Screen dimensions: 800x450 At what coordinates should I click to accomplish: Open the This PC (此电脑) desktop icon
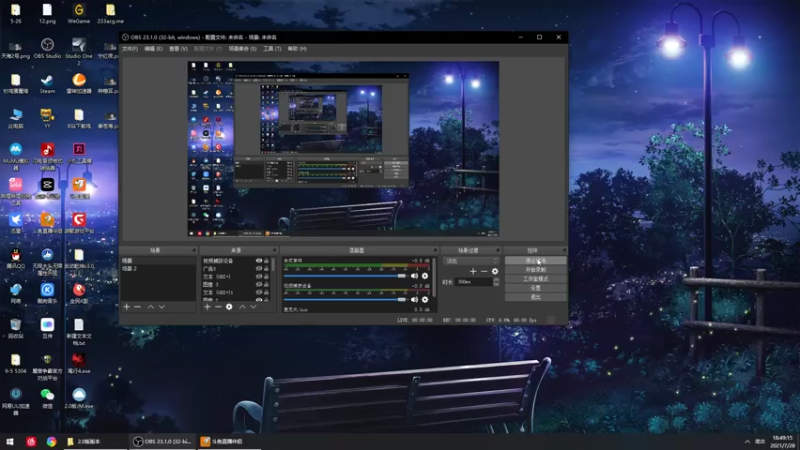coord(16,118)
